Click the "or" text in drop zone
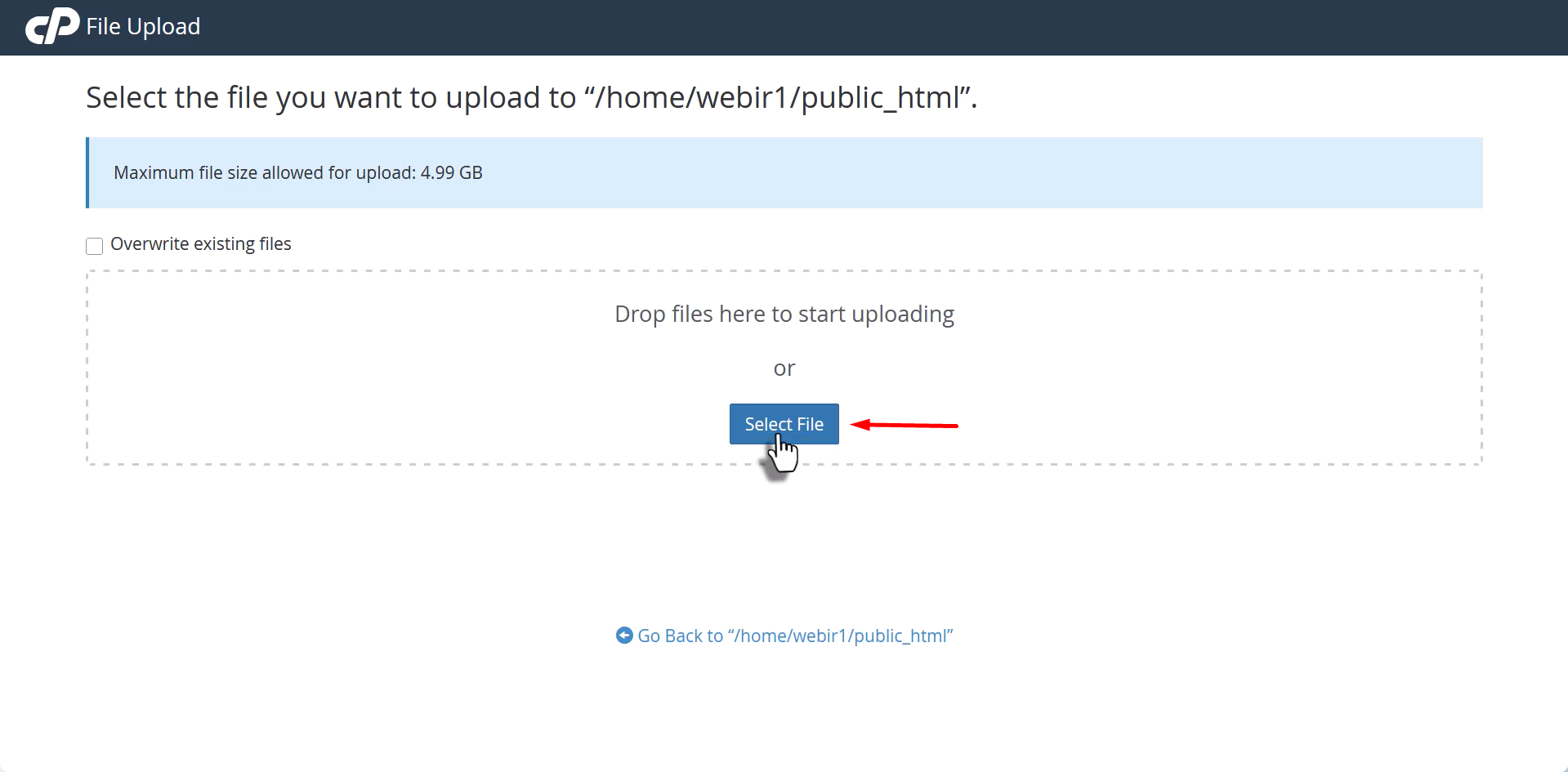1568x772 pixels. pyautogui.click(x=784, y=368)
